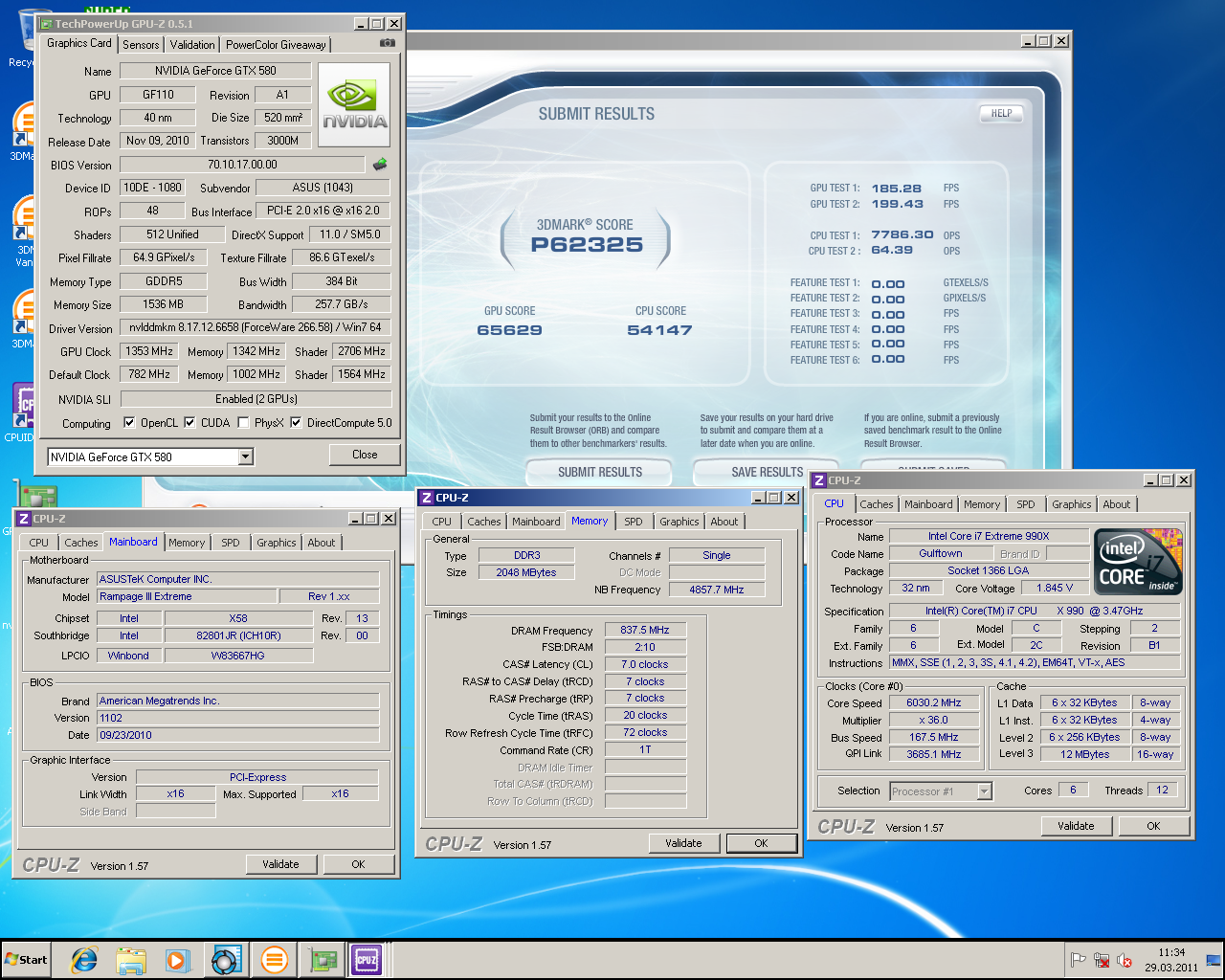The height and width of the screenshot is (980, 1225).
Task: Click the Intel Core i7 Extreme 990X name field
Action: 989,536
